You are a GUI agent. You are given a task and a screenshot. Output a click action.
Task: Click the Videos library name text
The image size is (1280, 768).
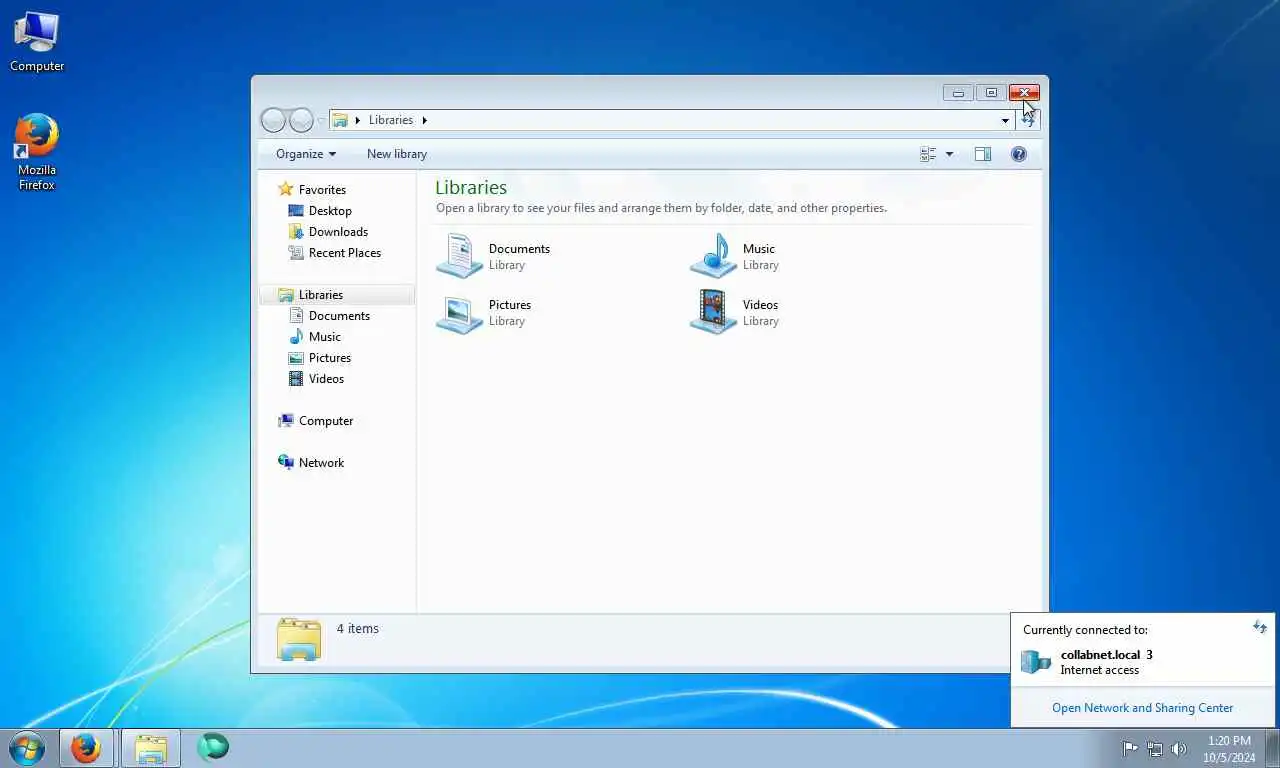coord(760,305)
